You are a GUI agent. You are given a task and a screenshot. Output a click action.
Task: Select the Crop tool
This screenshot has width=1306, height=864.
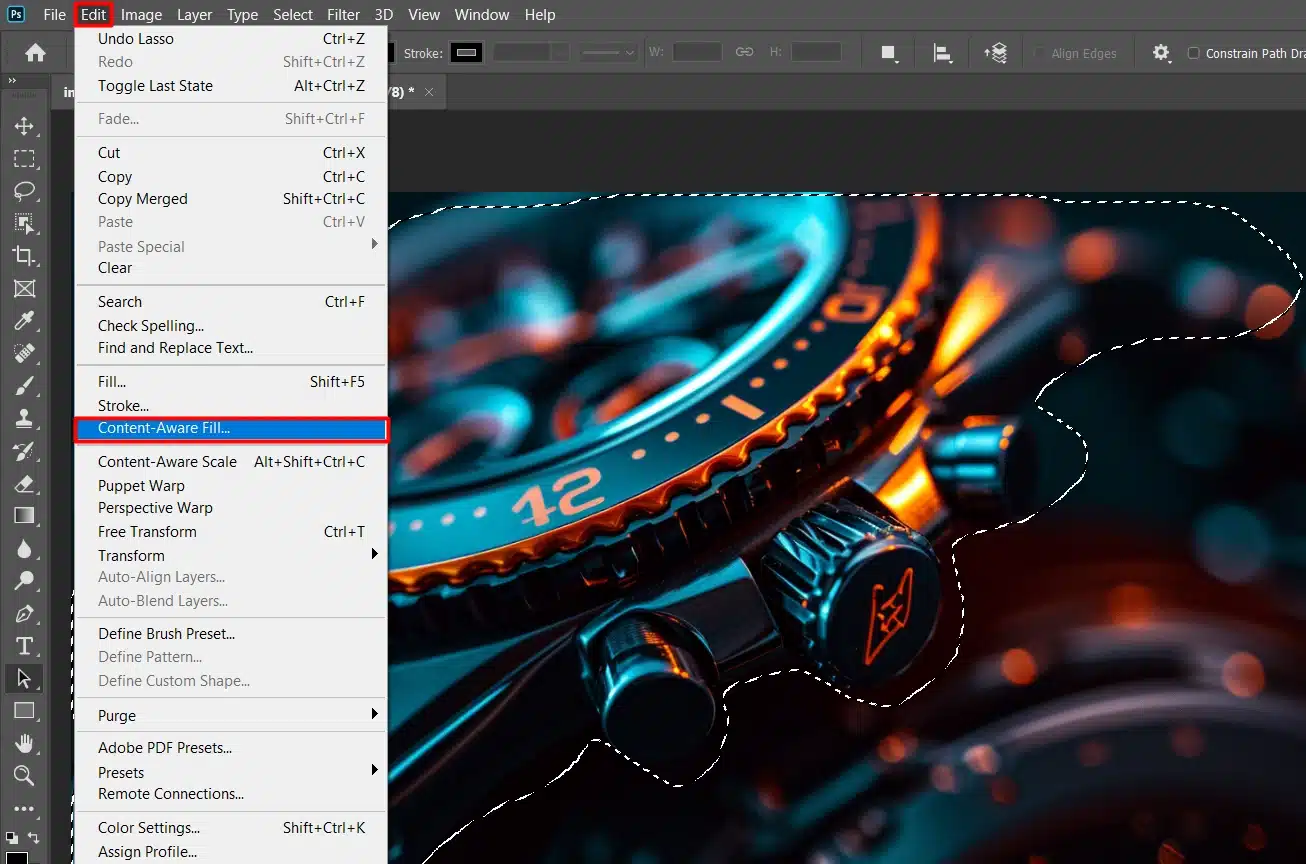tap(24, 256)
